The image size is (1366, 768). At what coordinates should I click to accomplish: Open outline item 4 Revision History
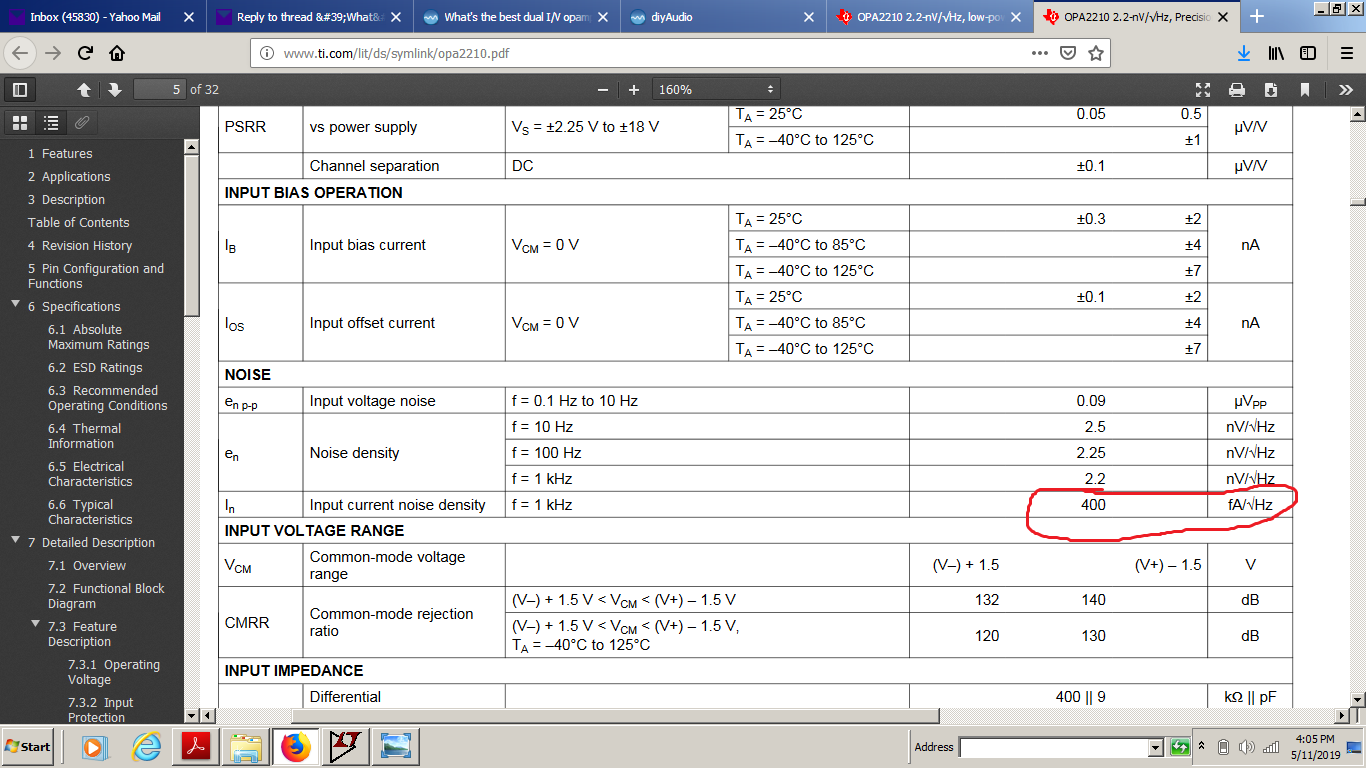[80, 246]
